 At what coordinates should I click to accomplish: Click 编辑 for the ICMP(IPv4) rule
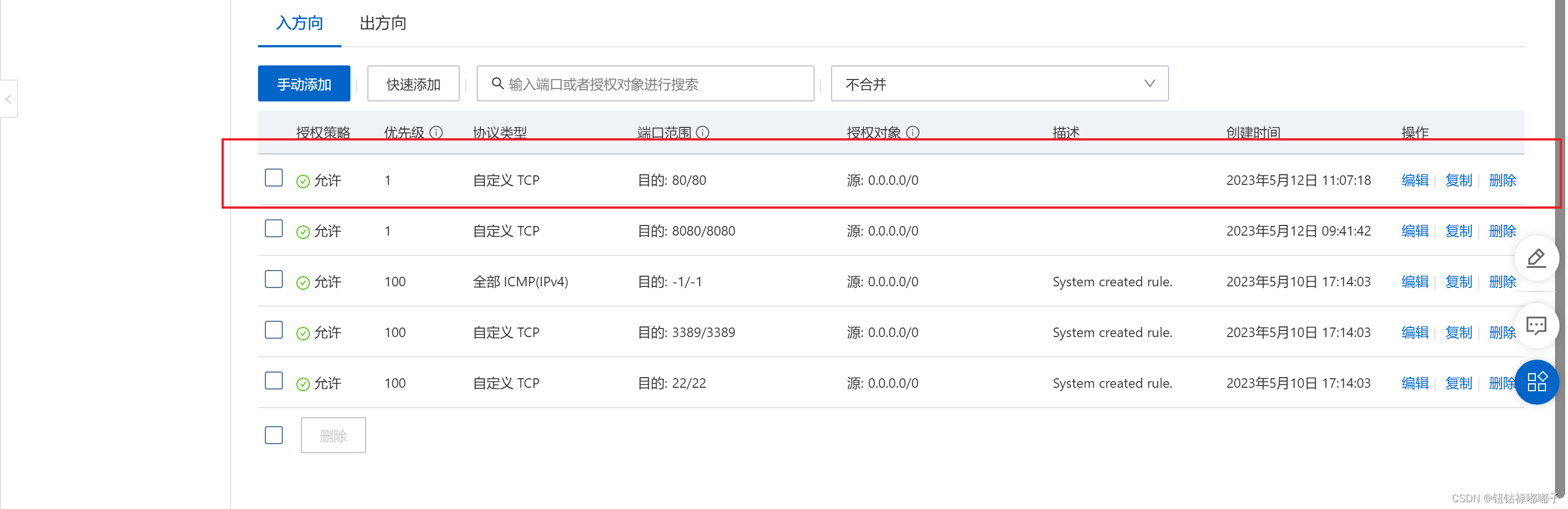[1415, 281]
